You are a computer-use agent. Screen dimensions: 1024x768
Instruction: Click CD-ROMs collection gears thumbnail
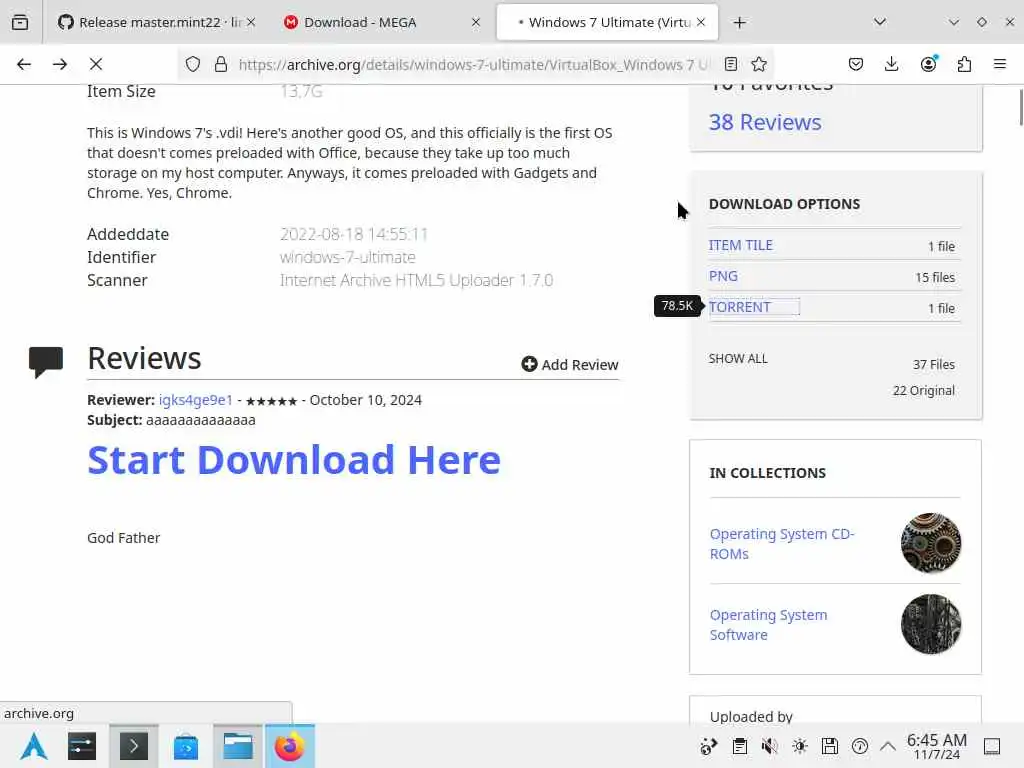tap(931, 543)
